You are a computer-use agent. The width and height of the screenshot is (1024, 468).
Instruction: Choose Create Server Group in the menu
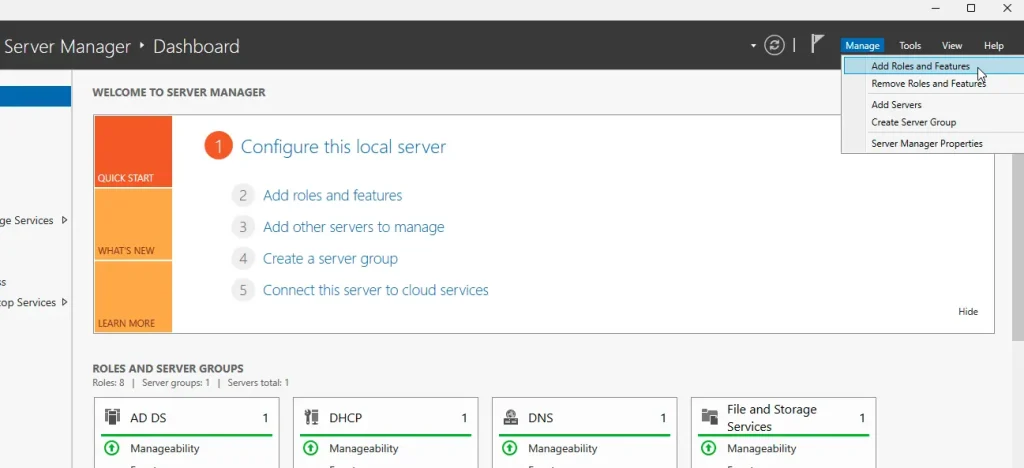tap(913, 122)
